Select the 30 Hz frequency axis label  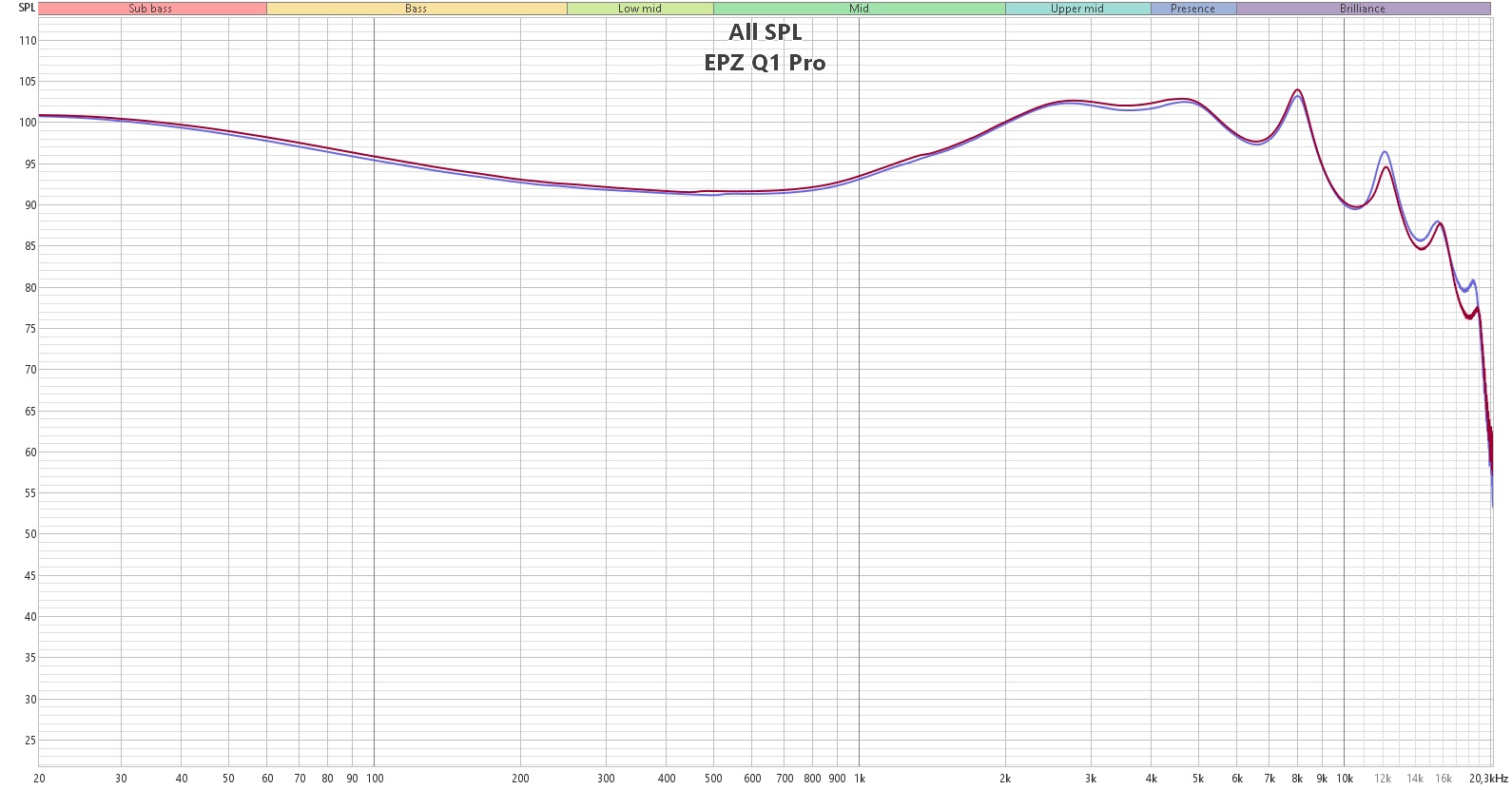[x=121, y=779]
